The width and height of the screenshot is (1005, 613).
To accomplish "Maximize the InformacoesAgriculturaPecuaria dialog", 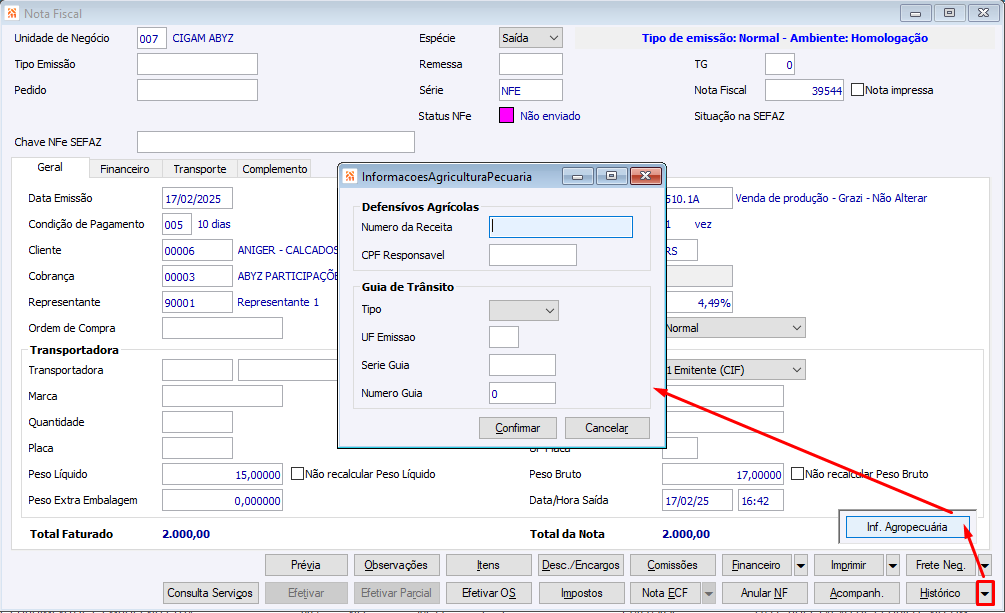I will 611,176.
